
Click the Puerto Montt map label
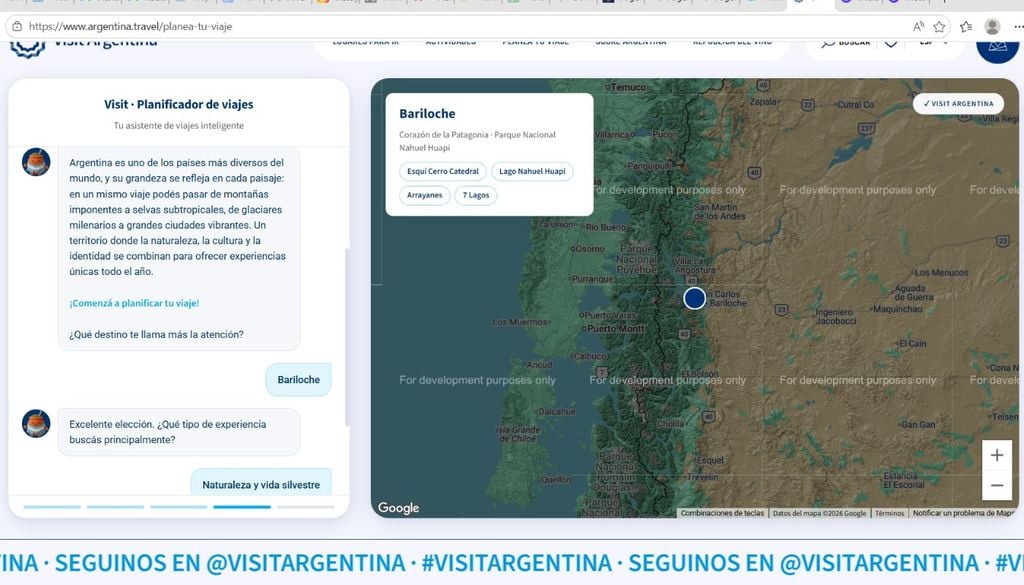[x=615, y=328]
